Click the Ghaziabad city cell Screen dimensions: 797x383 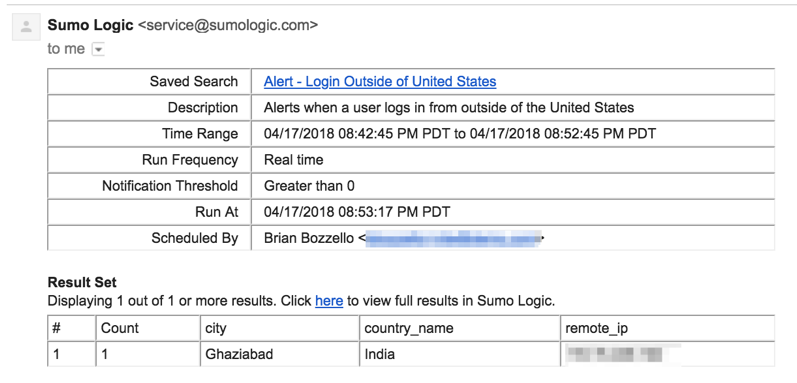239,354
